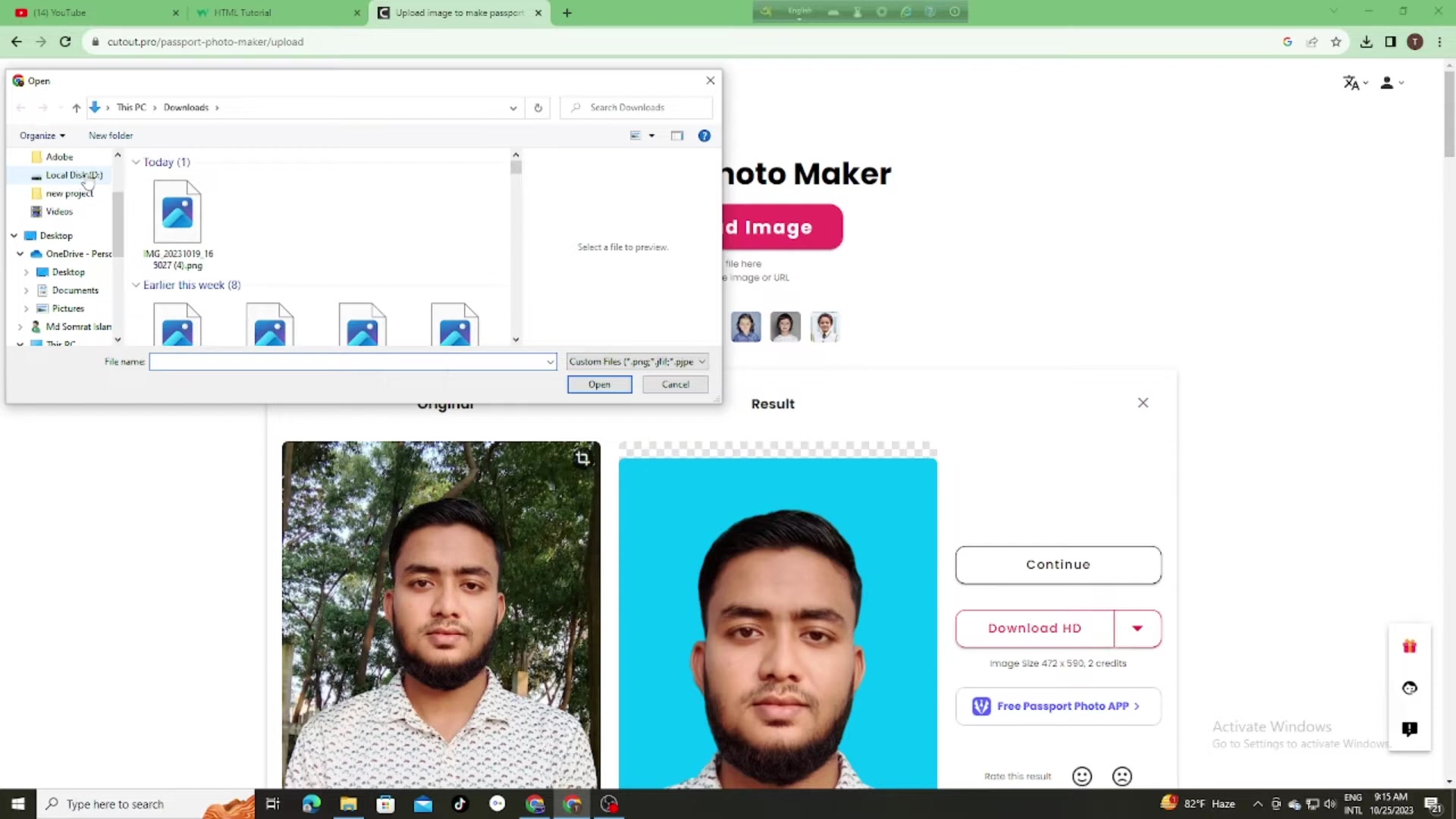Click the refresh icon beside the address bar path
1456x819 pixels.
click(538, 107)
